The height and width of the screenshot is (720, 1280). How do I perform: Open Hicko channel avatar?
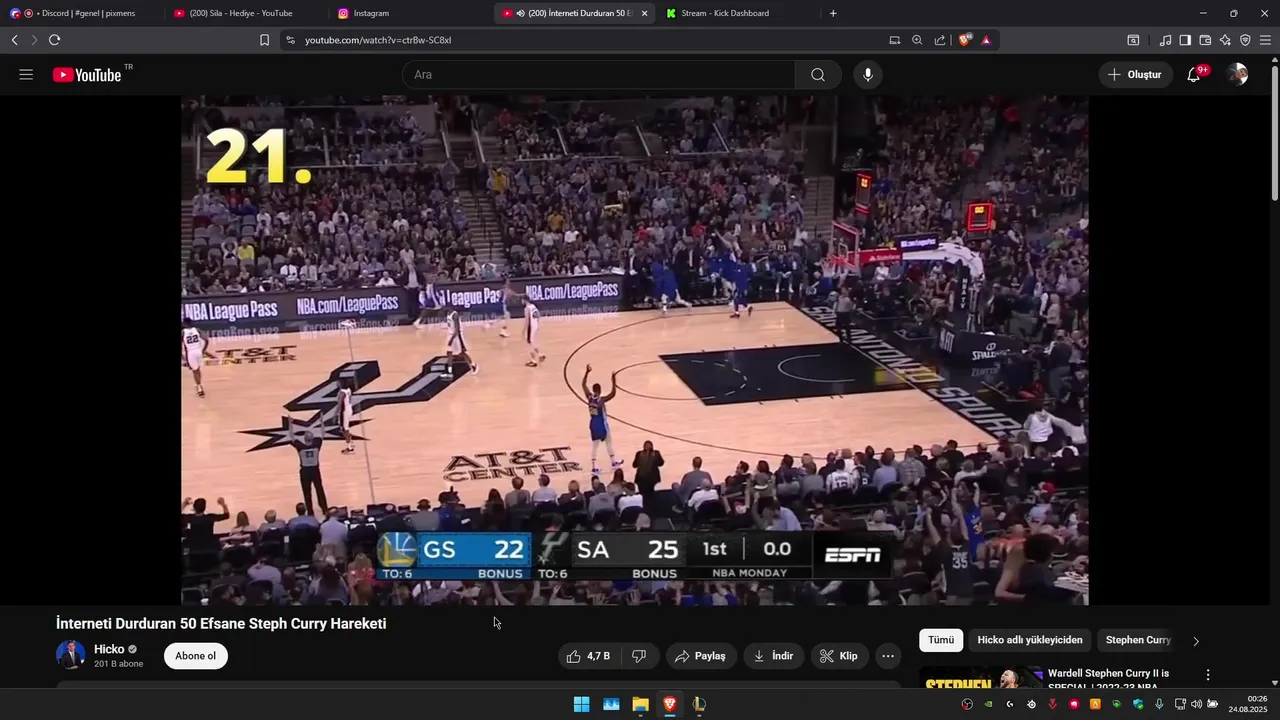70,655
